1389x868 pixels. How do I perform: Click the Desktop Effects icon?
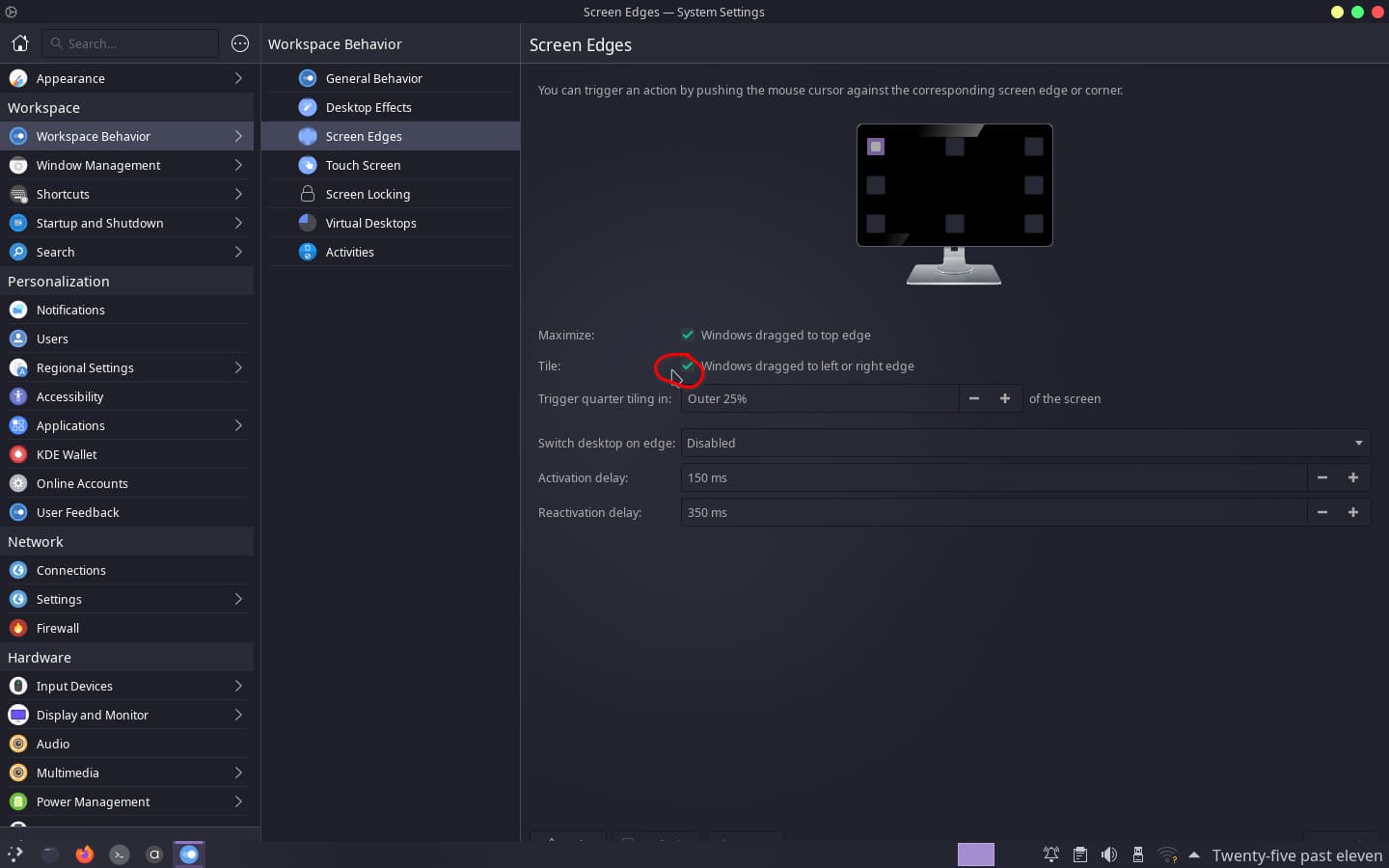point(308,107)
